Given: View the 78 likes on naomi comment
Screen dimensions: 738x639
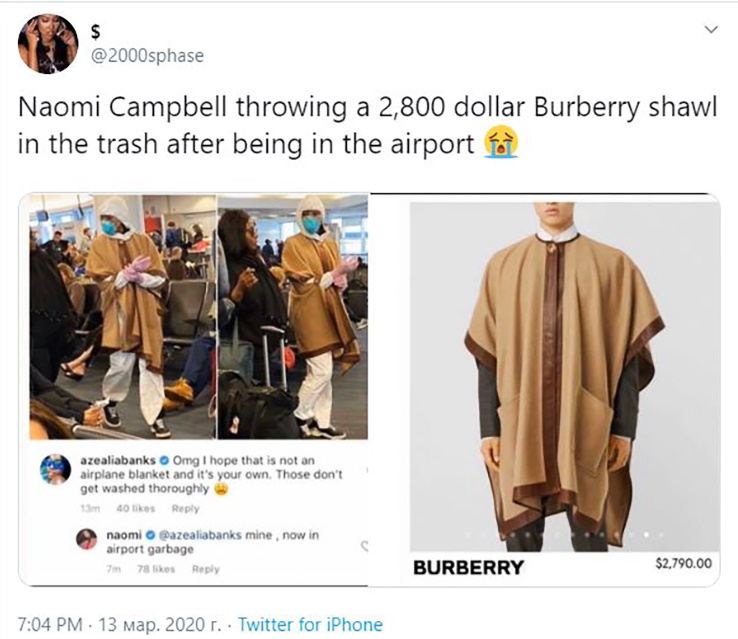Looking at the screenshot, I should [x=156, y=569].
